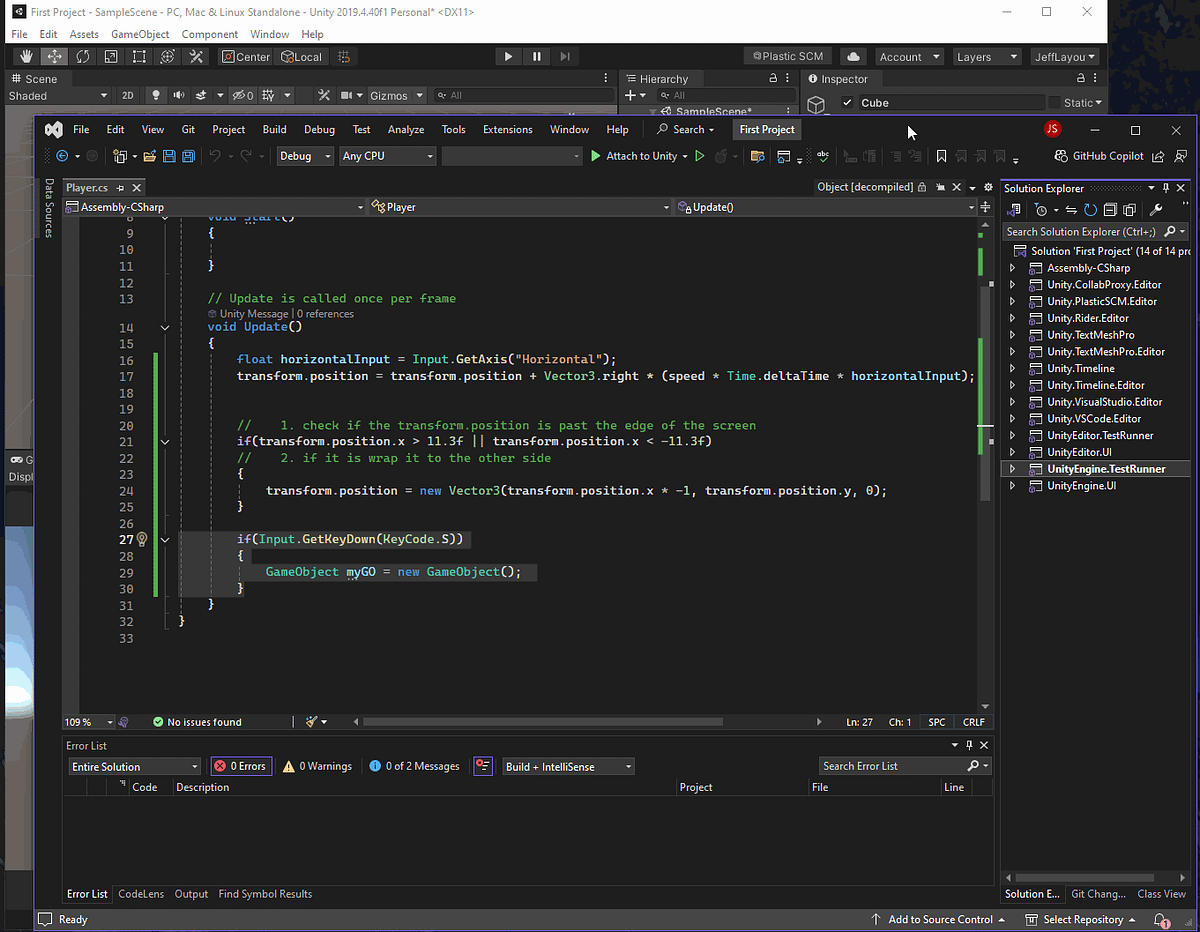Click the GitHub Copilot button

tap(1100, 156)
